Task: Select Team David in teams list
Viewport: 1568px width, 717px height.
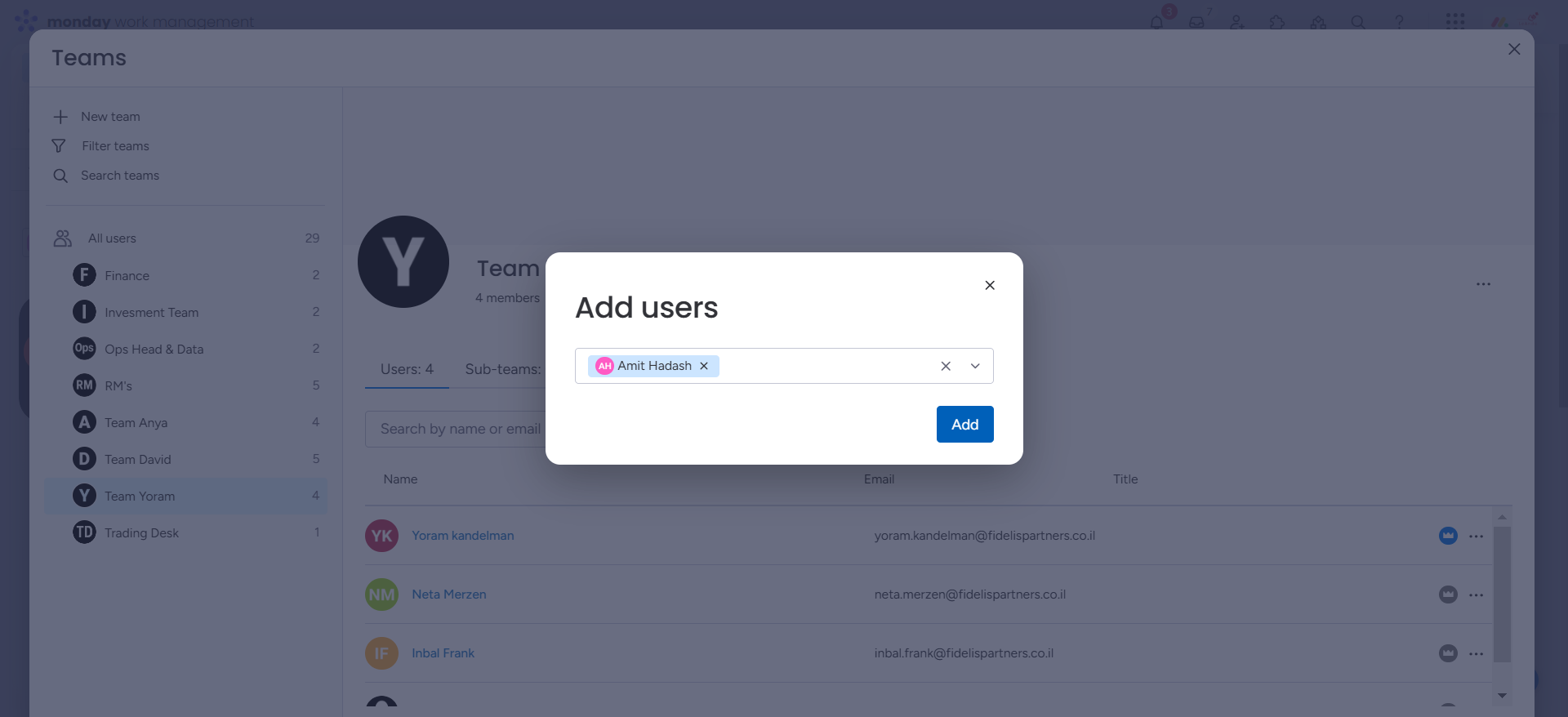Action: 138,459
